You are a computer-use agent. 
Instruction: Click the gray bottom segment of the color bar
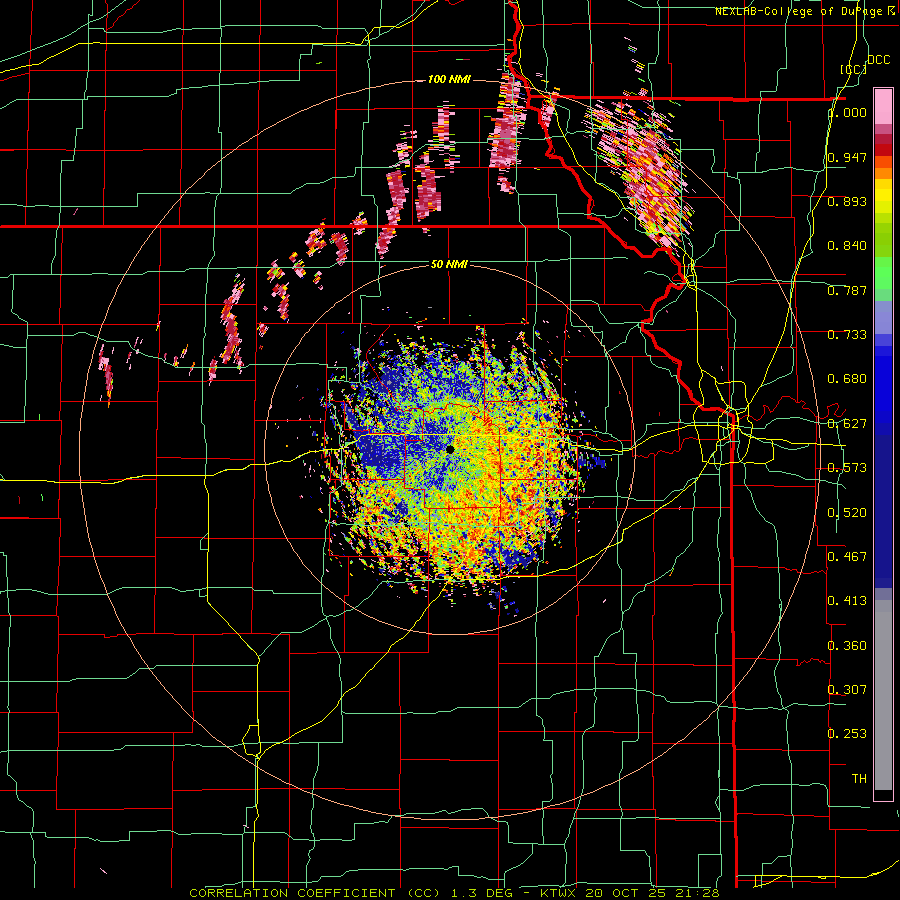(883, 695)
